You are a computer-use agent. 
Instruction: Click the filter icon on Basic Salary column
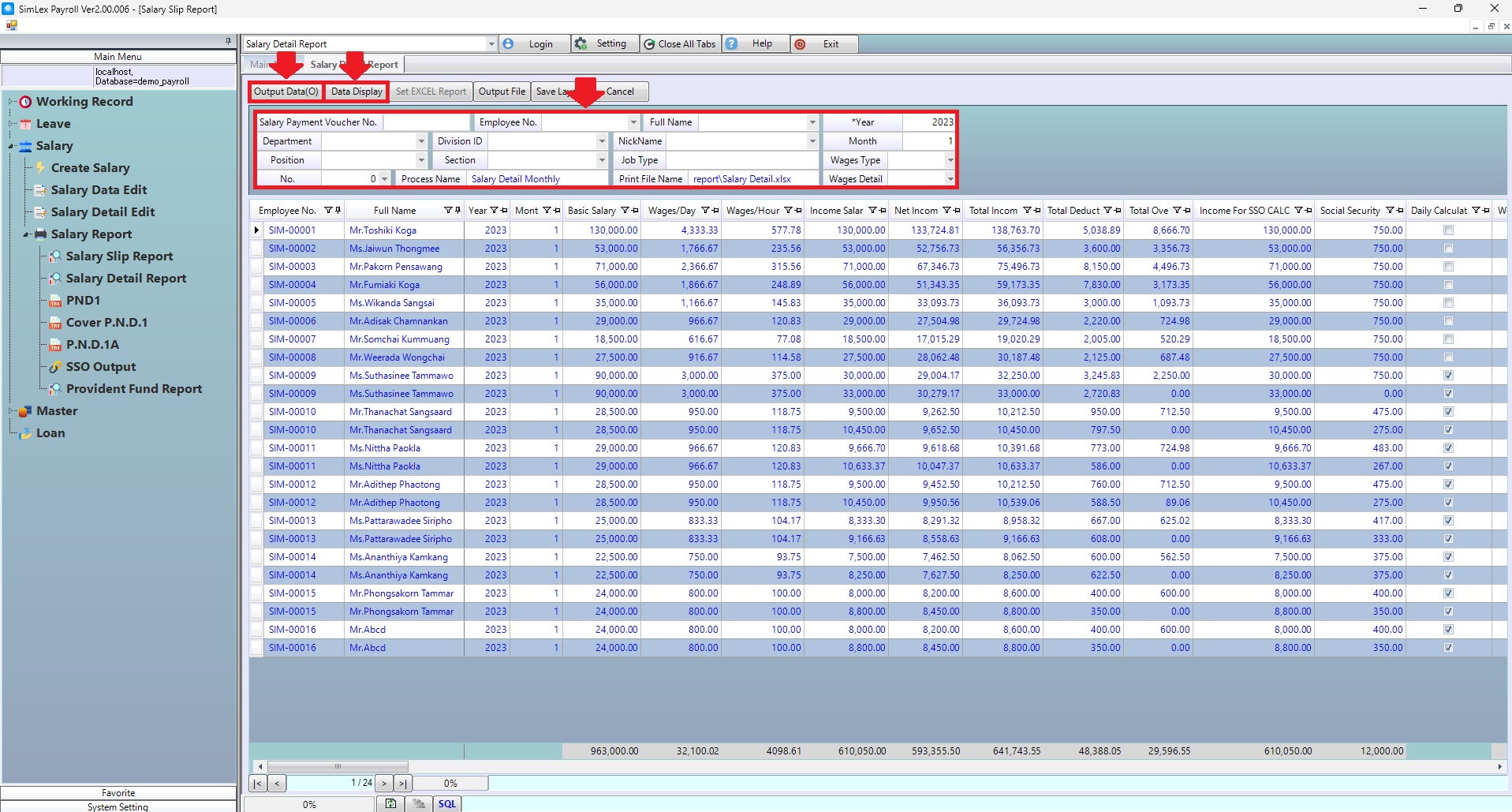pos(625,211)
